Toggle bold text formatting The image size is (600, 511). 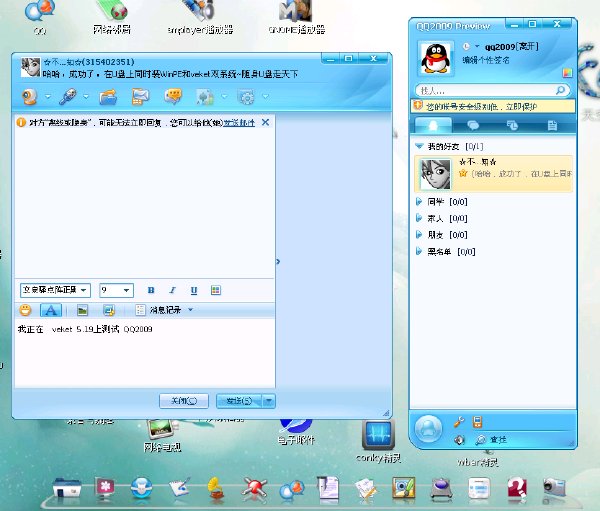point(151,290)
